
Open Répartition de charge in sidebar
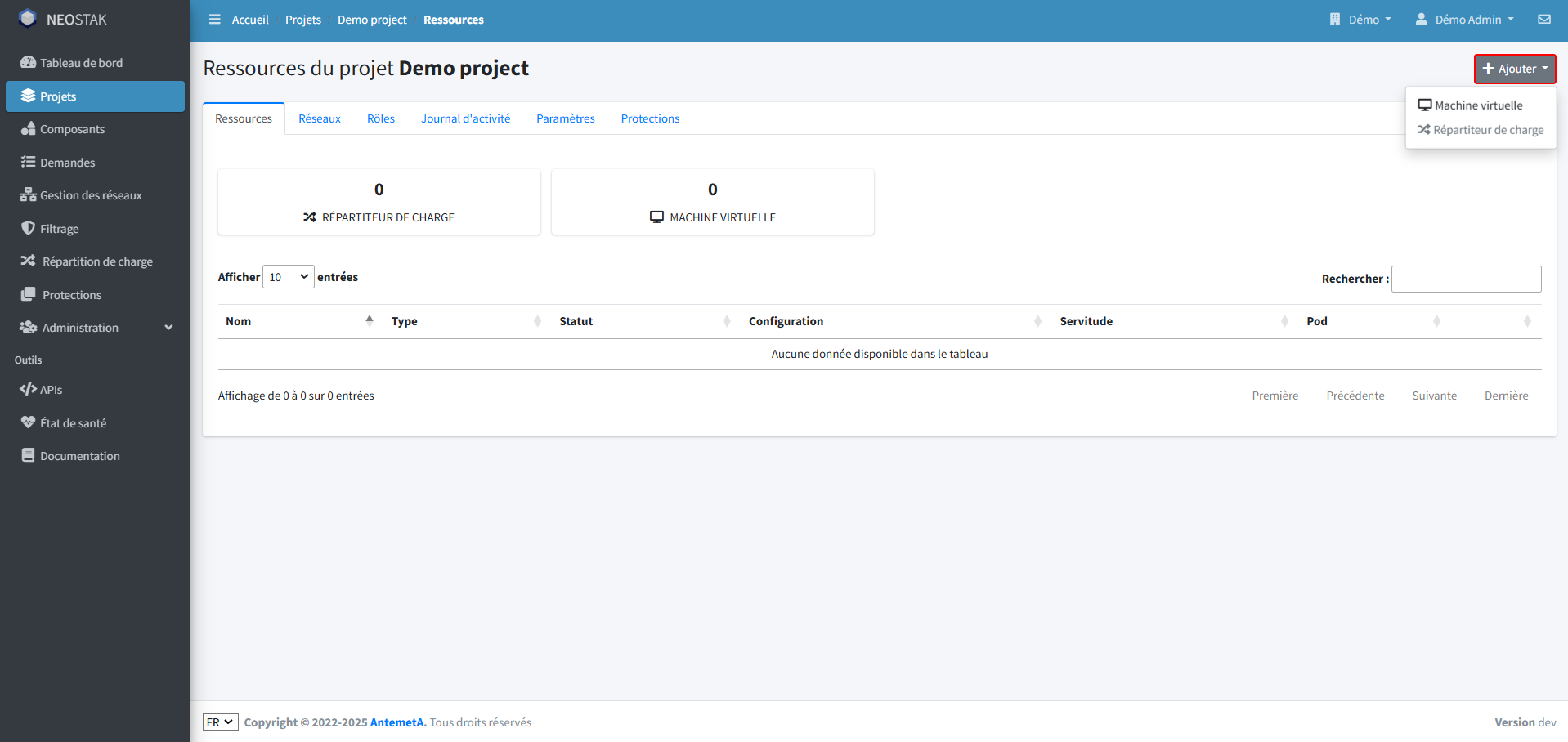pos(27,261)
